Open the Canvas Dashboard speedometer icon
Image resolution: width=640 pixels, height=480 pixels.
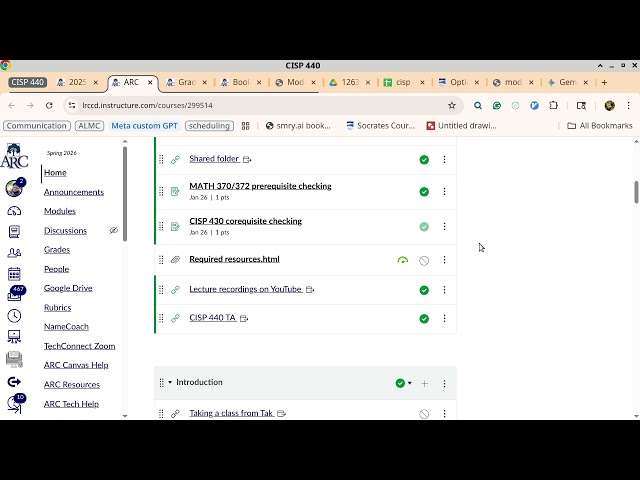(x=14, y=211)
